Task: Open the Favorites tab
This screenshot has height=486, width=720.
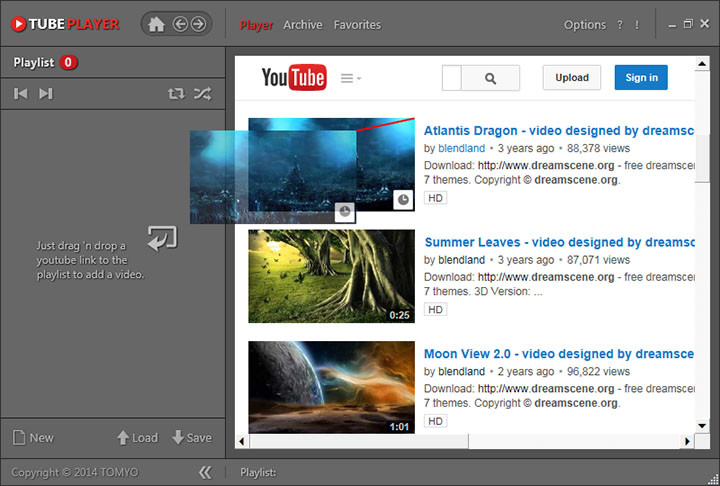Action: click(x=357, y=25)
